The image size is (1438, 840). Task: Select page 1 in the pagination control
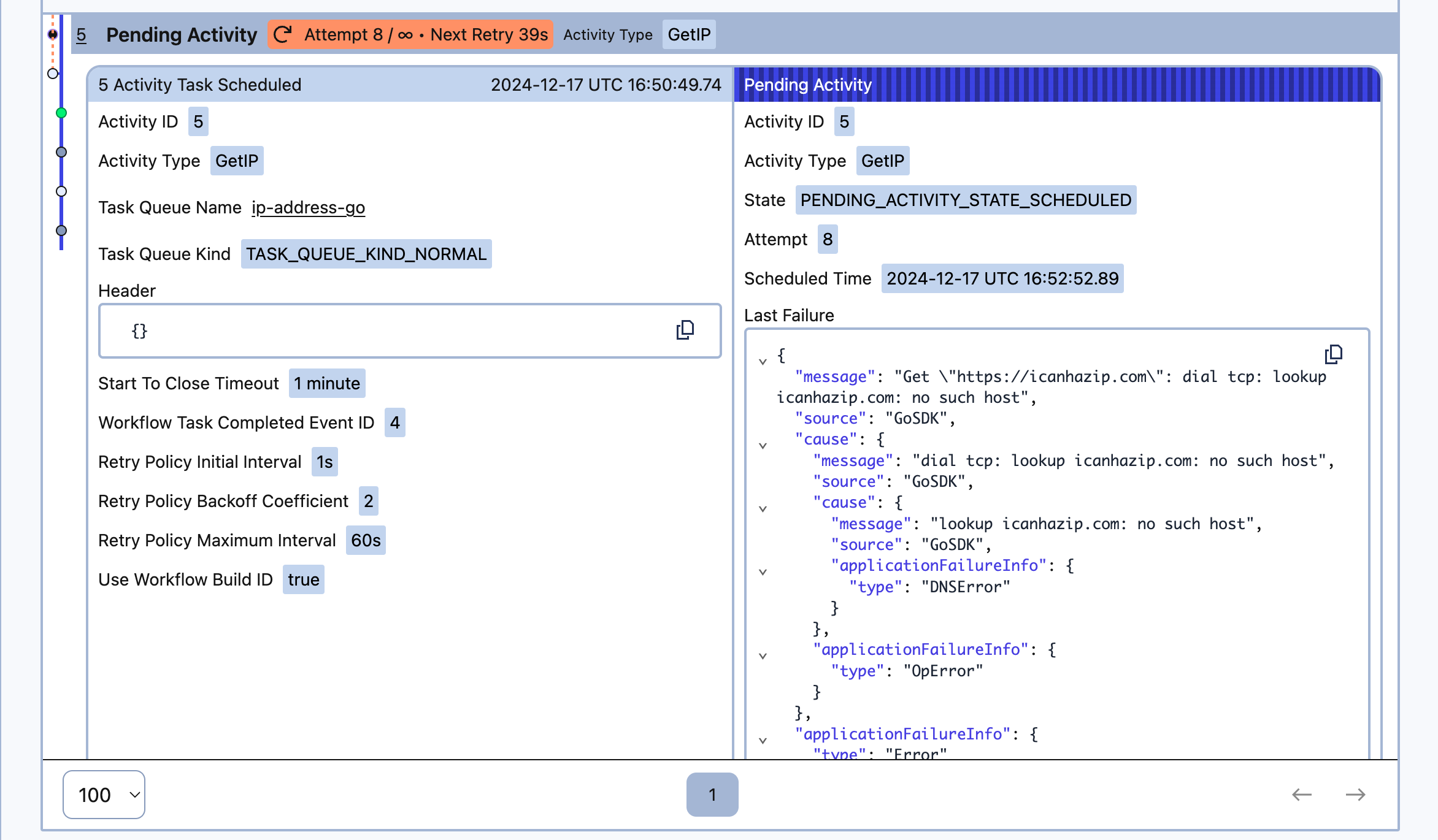(712, 795)
